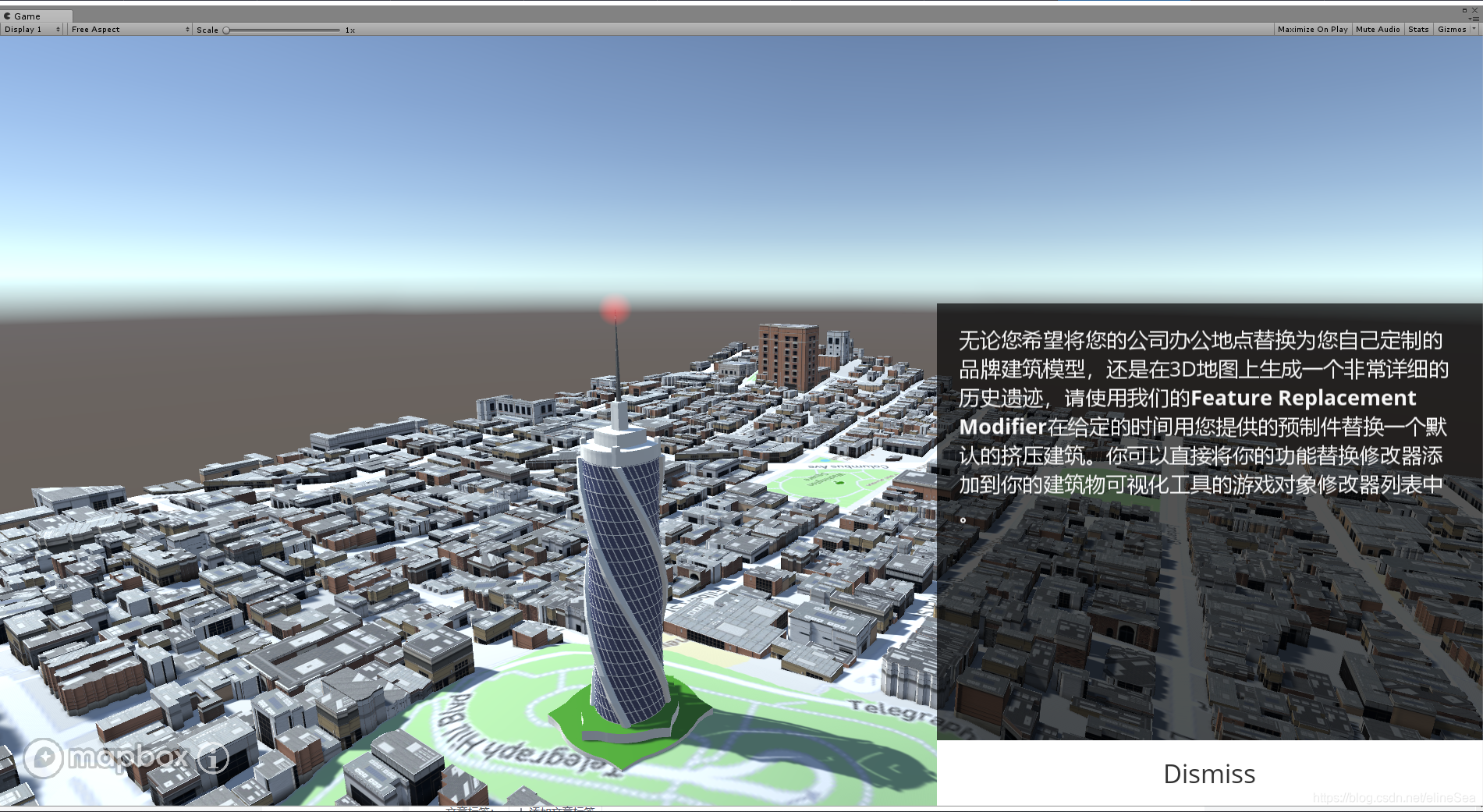The image size is (1483, 812).
Task: Open the Game panel options menu icon
Action: point(1474,19)
